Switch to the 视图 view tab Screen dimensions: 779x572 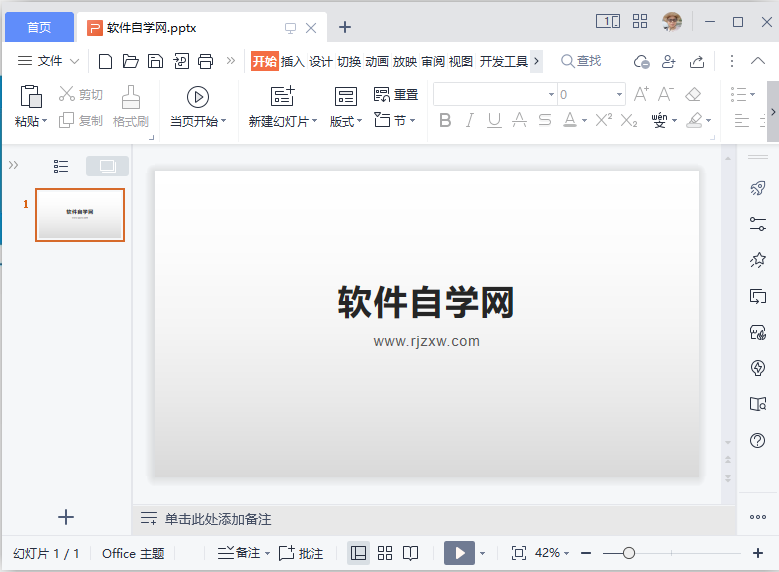(461, 62)
